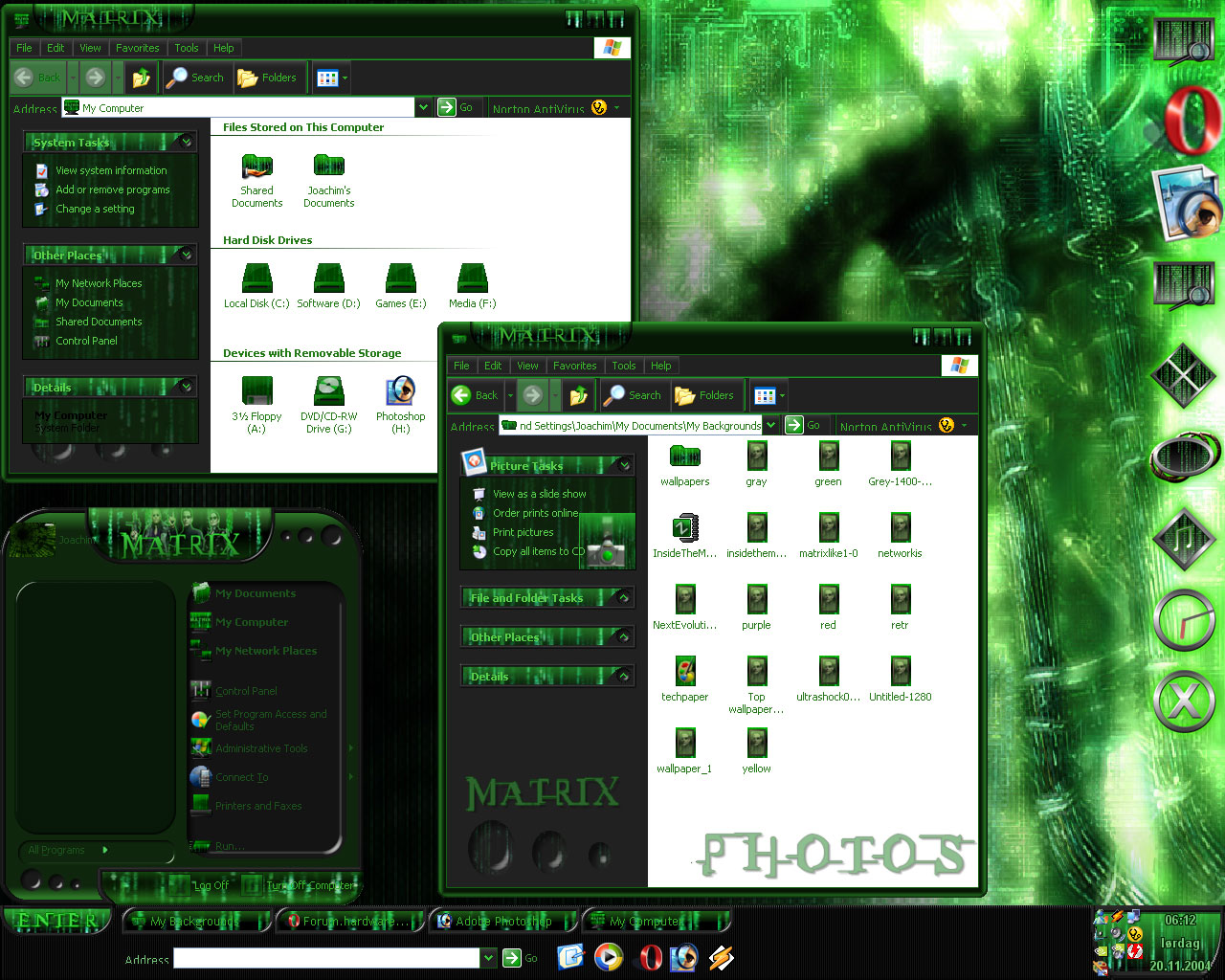Collapse Other Places panel in My Computer
The image size is (1225, 980).
pos(187,255)
